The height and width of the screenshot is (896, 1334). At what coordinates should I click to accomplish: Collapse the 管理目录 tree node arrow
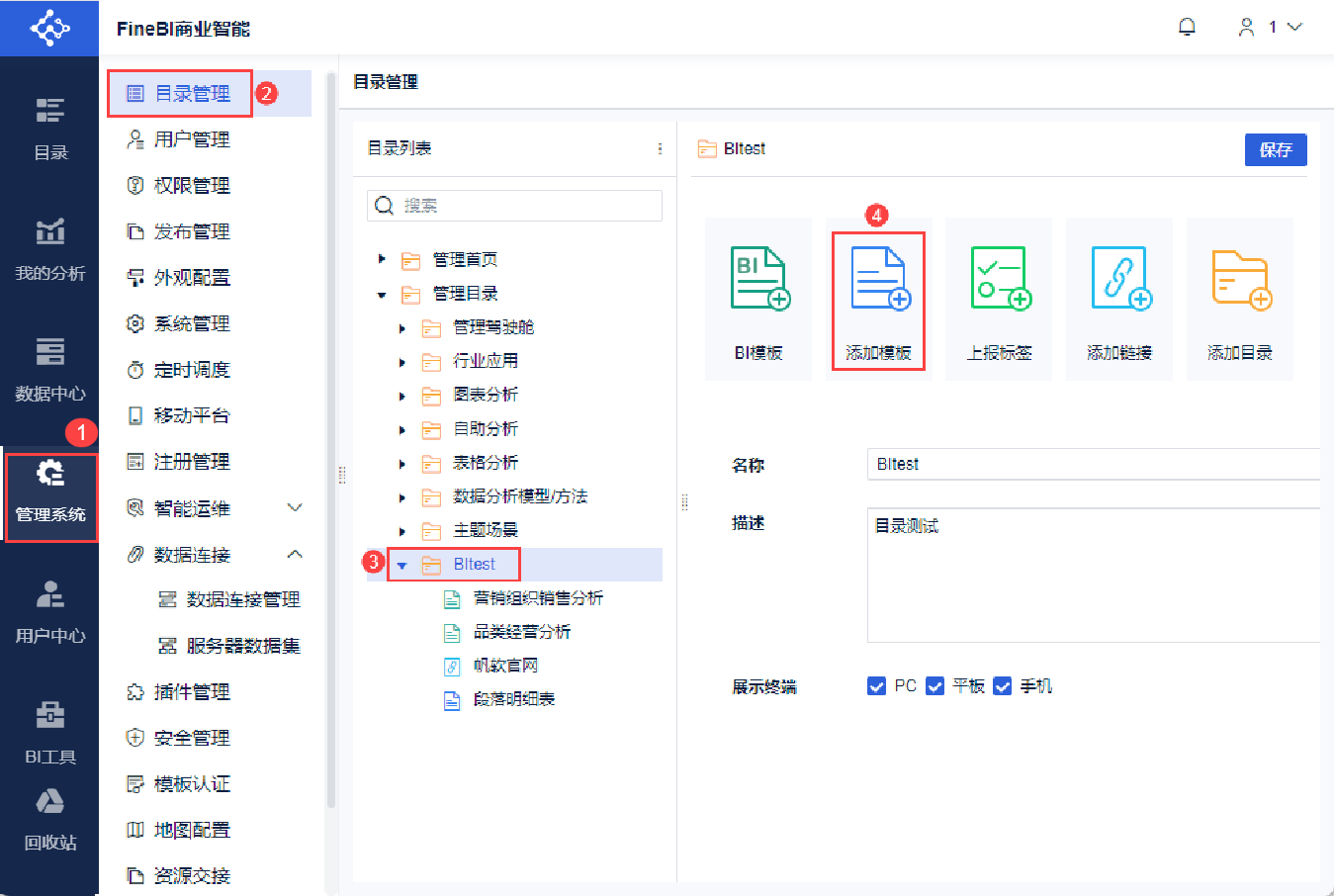click(x=382, y=294)
